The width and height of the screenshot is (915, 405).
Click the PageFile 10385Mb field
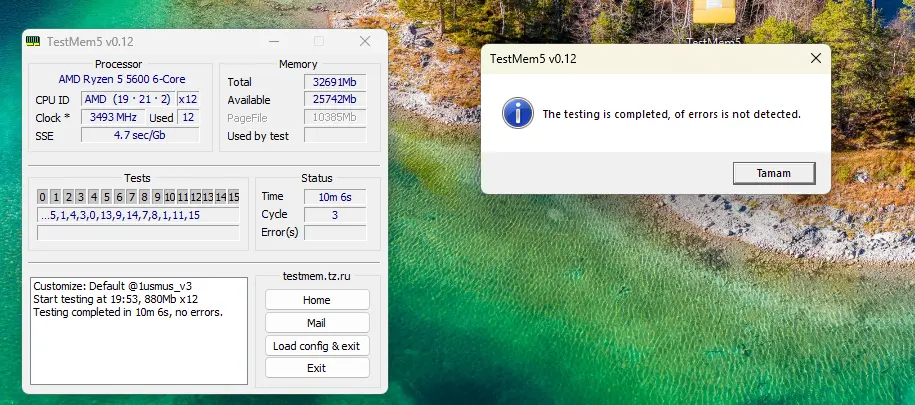pyautogui.click(x=335, y=118)
